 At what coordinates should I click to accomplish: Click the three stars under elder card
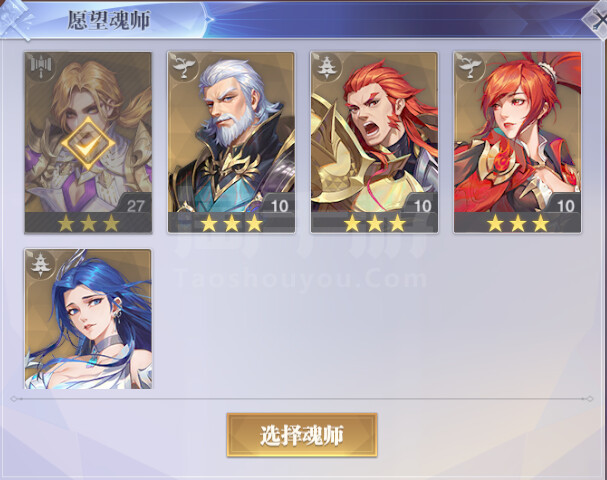[231, 223]
